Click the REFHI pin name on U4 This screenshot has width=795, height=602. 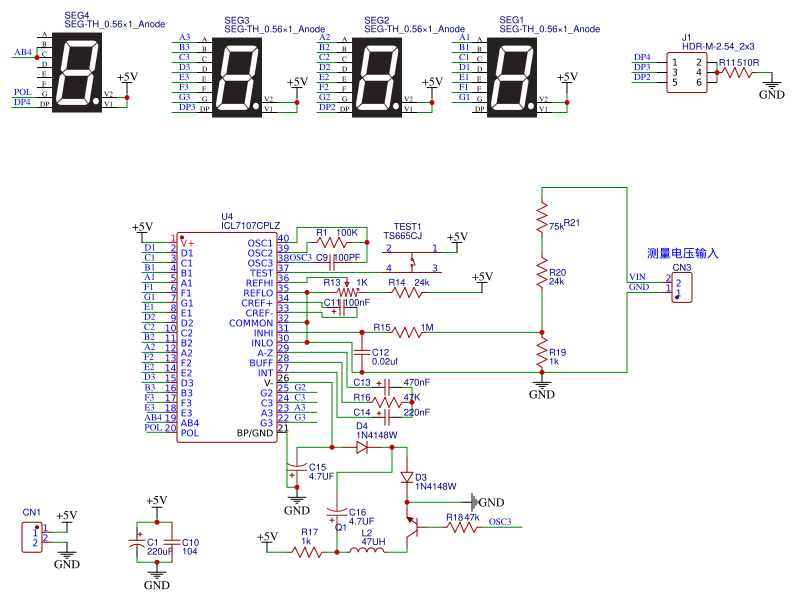[x=259, y=283]
